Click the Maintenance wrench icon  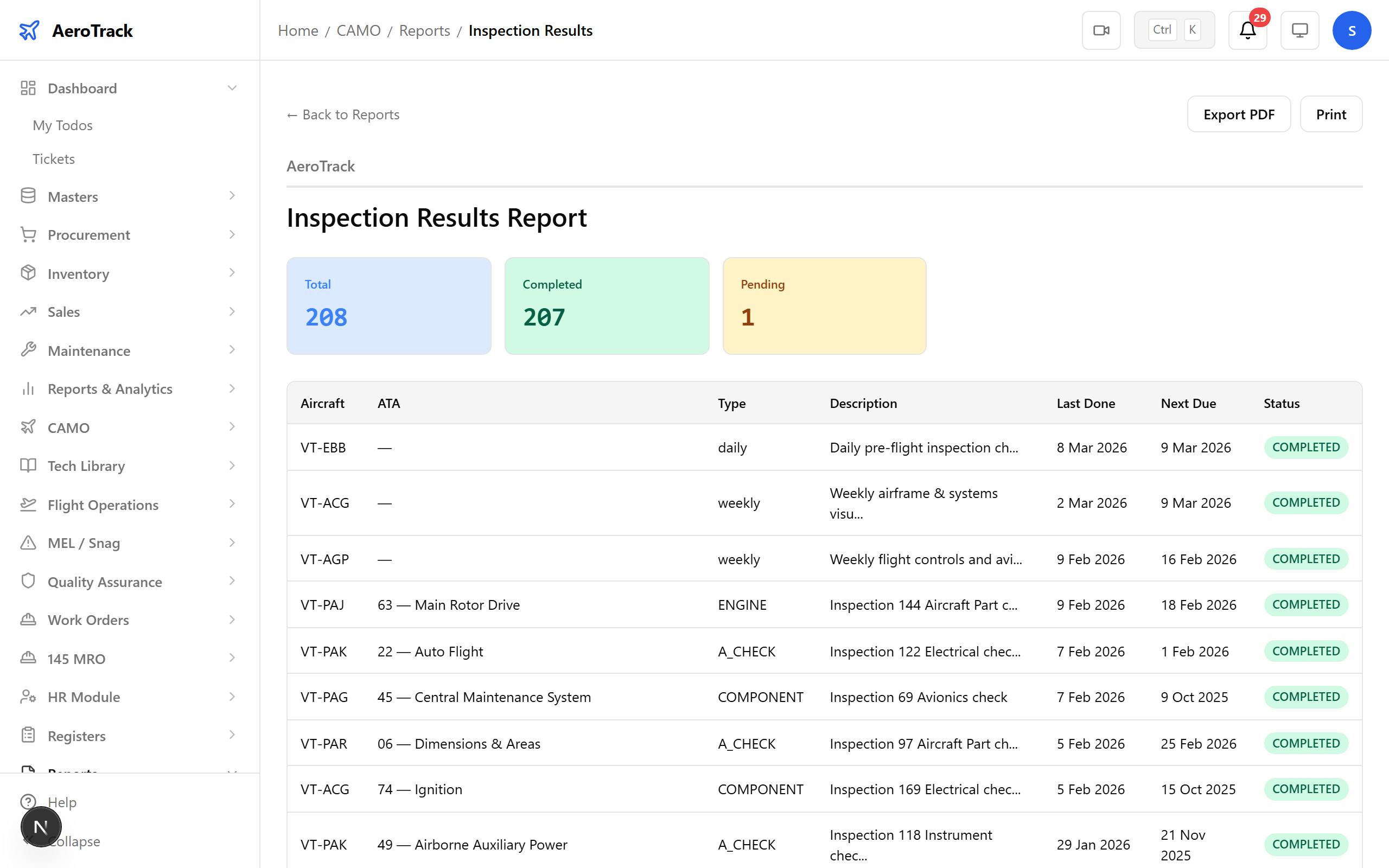(28, 350)
